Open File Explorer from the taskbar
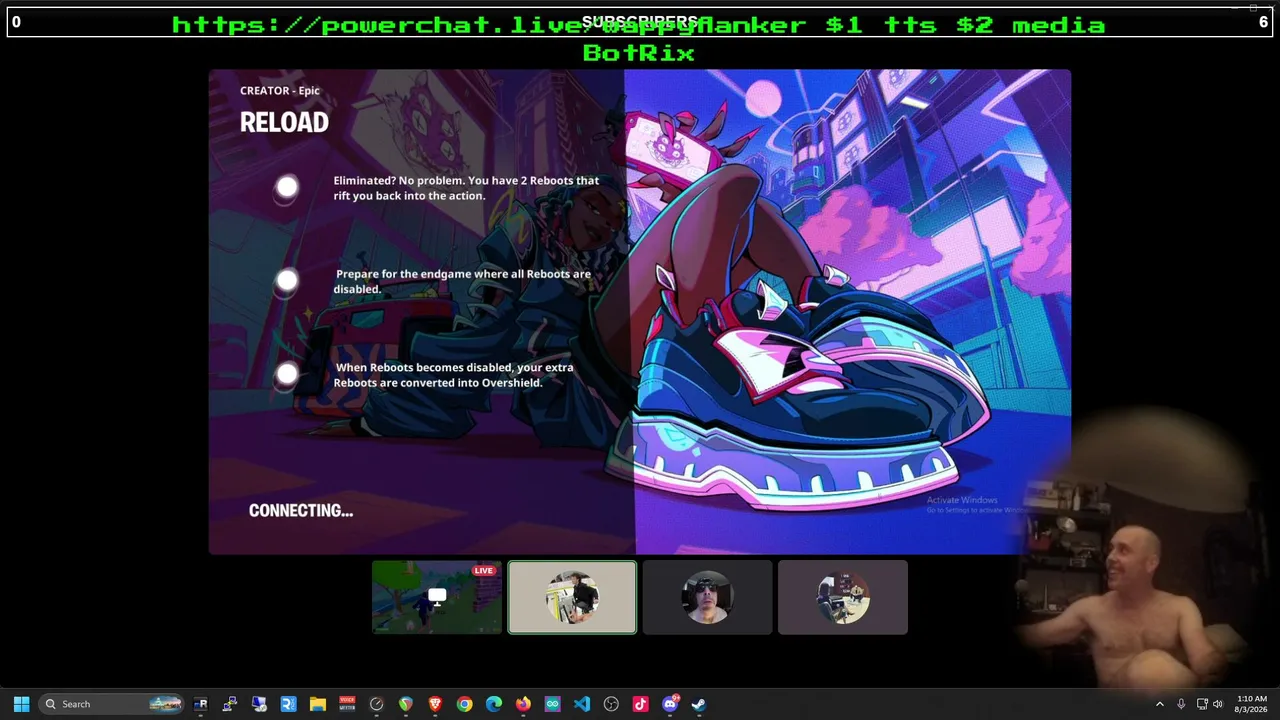This screenshot has height=720, width=1280. coord(318,704)
